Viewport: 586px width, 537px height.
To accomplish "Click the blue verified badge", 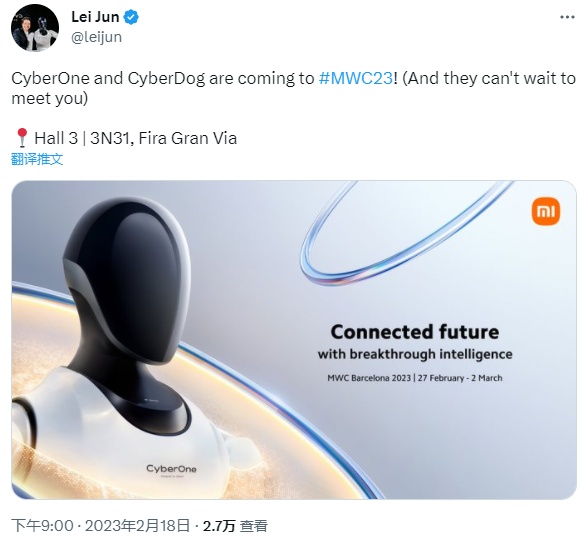I will tap(131, 17).
